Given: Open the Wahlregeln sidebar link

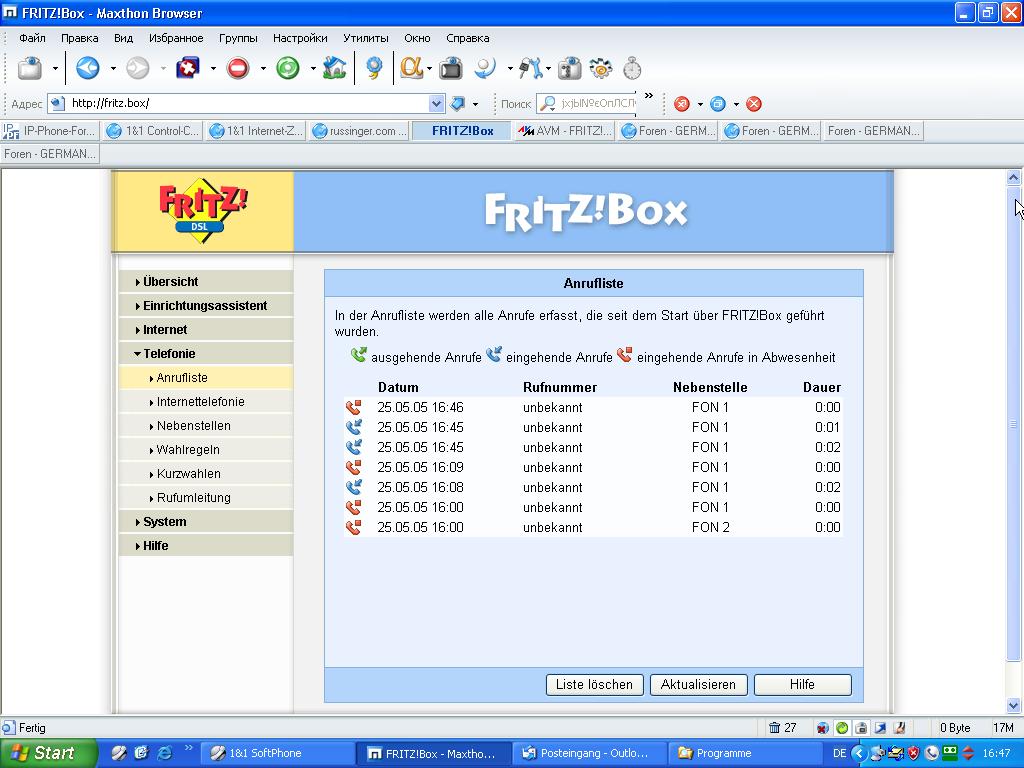Looking at the screenshot, I should (x=187, y=450).
